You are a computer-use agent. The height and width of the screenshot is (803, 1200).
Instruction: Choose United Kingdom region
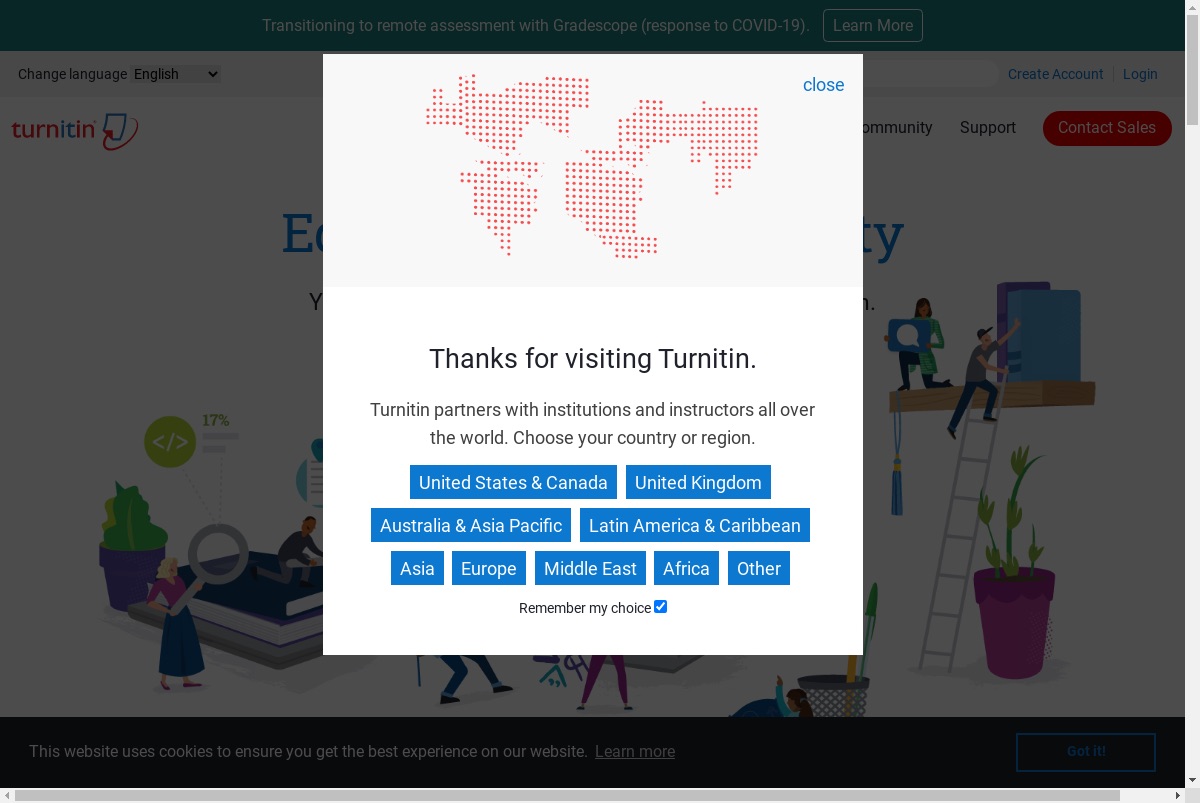pyautogui.click(x=698, y=482)
